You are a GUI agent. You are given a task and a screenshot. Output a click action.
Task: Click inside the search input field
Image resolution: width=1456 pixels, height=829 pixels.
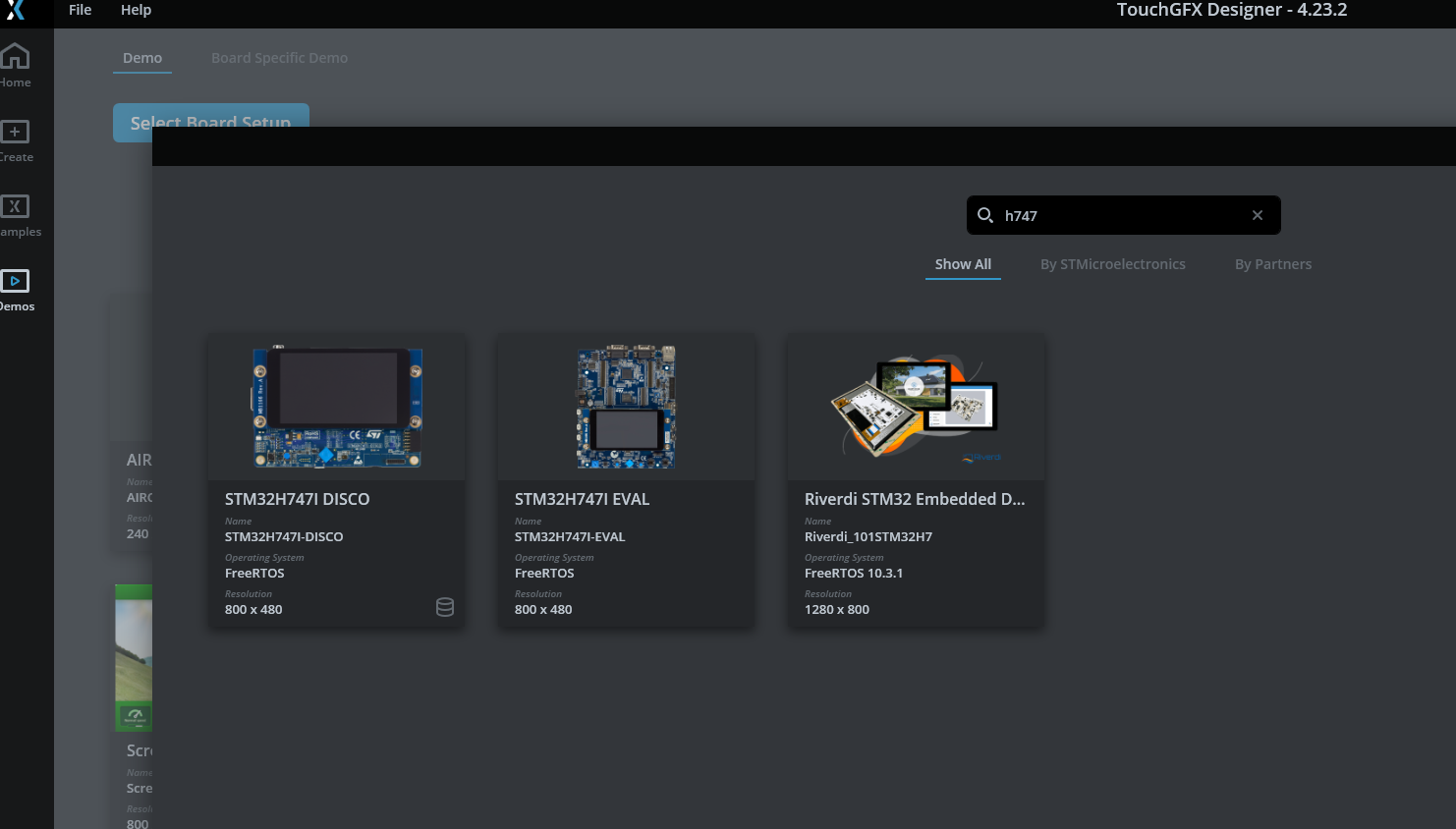pyautogui.click(x=1100, y=214)
